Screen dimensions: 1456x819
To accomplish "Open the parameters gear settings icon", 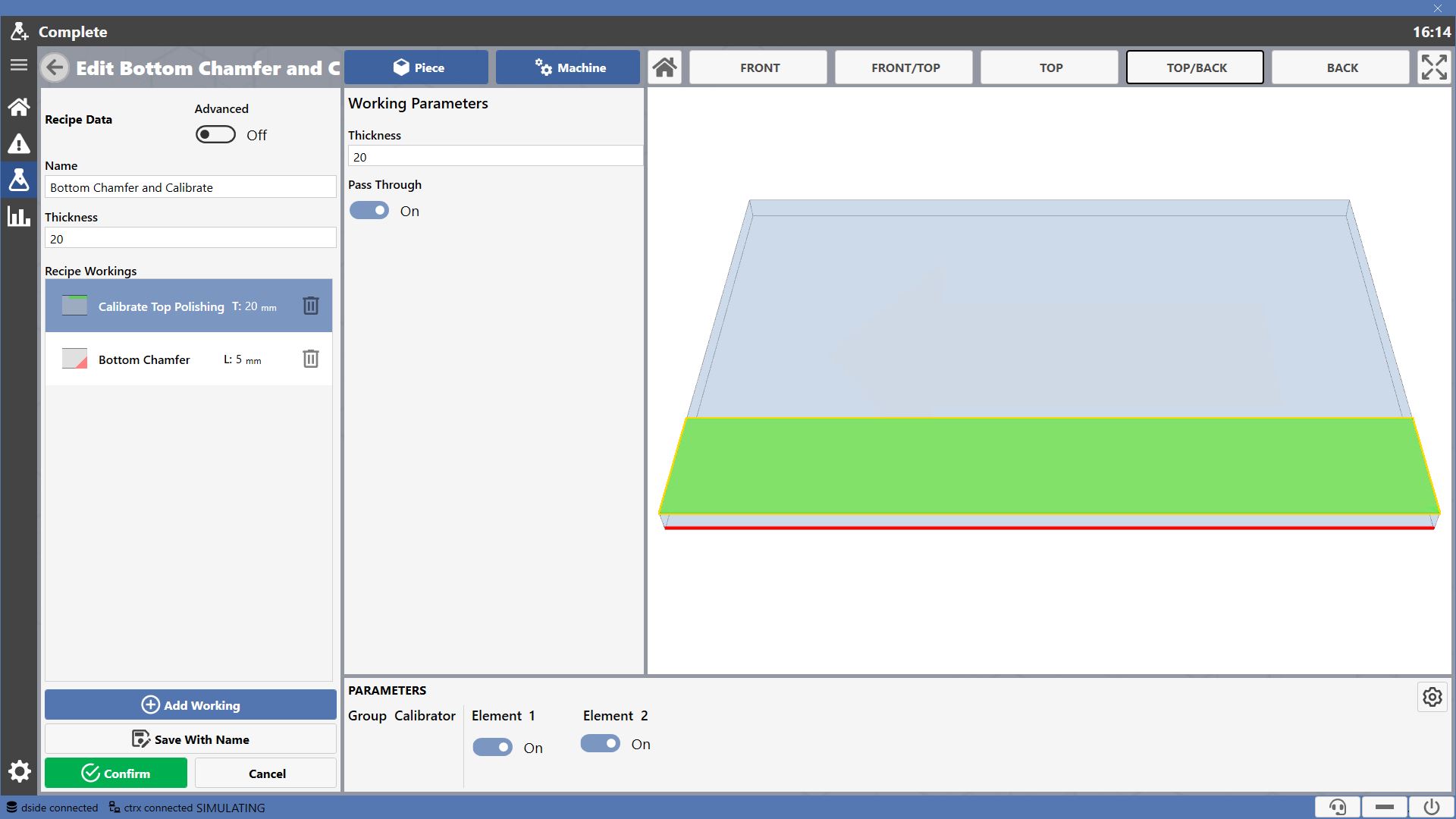I will (x=1432, y=697).
